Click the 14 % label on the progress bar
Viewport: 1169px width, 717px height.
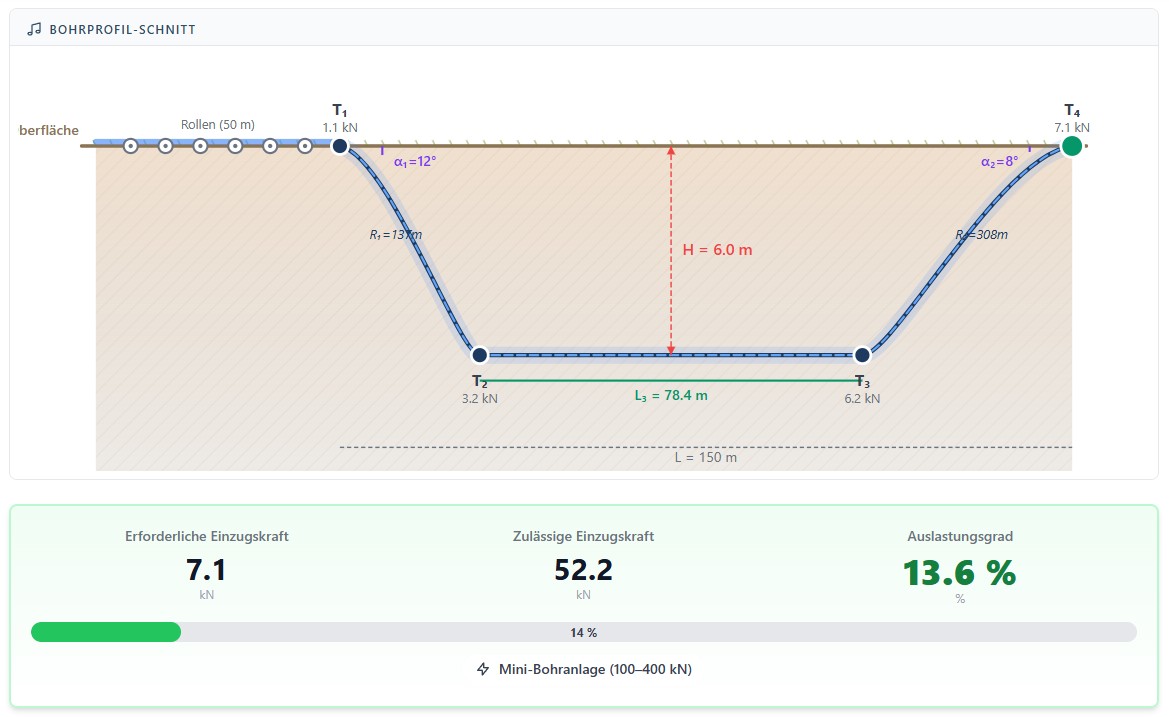click(x=584, y=632)
